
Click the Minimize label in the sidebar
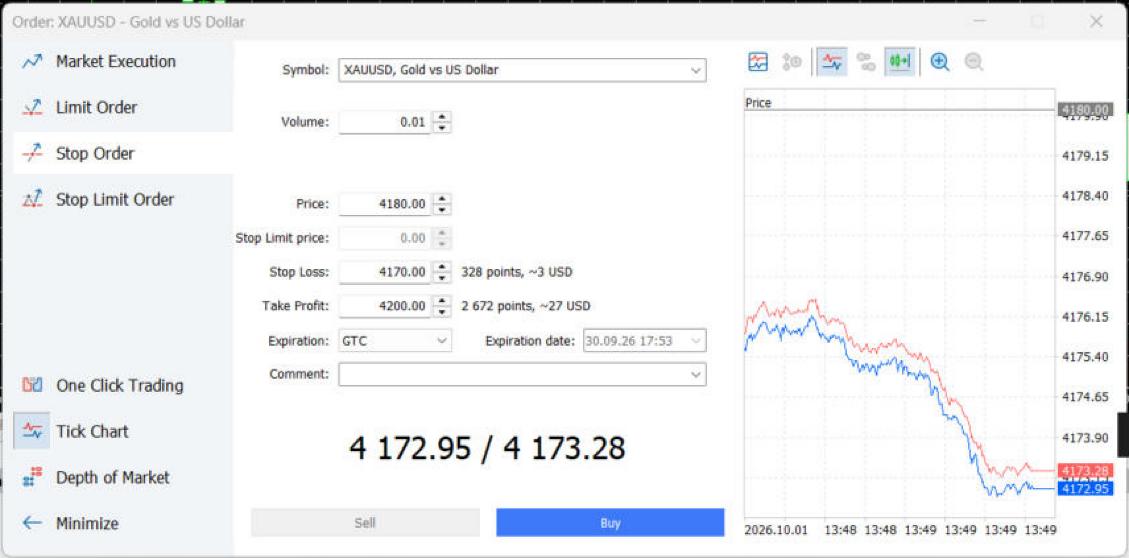pyautogui.click(x=87, y=523)
